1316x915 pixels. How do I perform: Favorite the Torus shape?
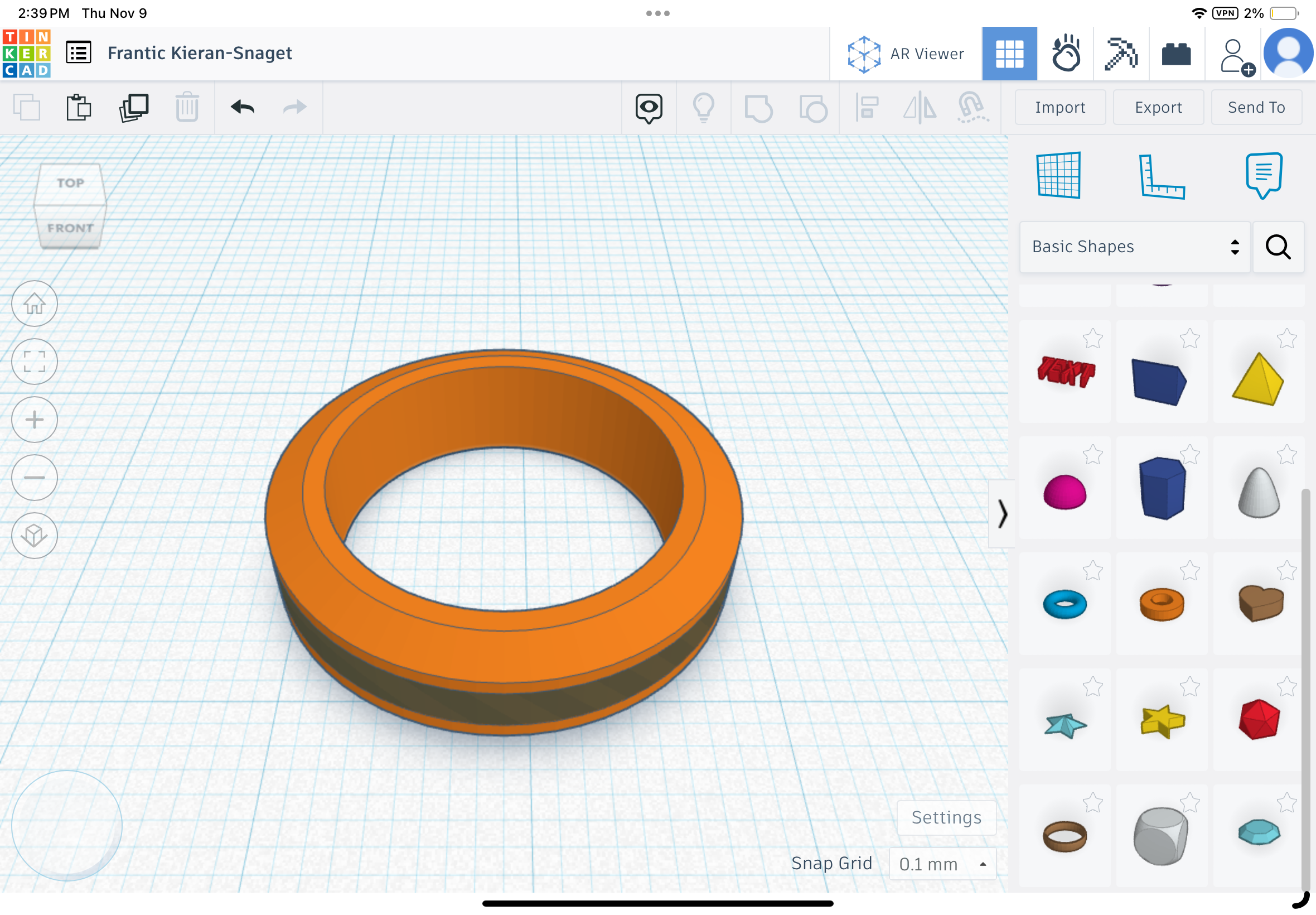coord(1093,571)
